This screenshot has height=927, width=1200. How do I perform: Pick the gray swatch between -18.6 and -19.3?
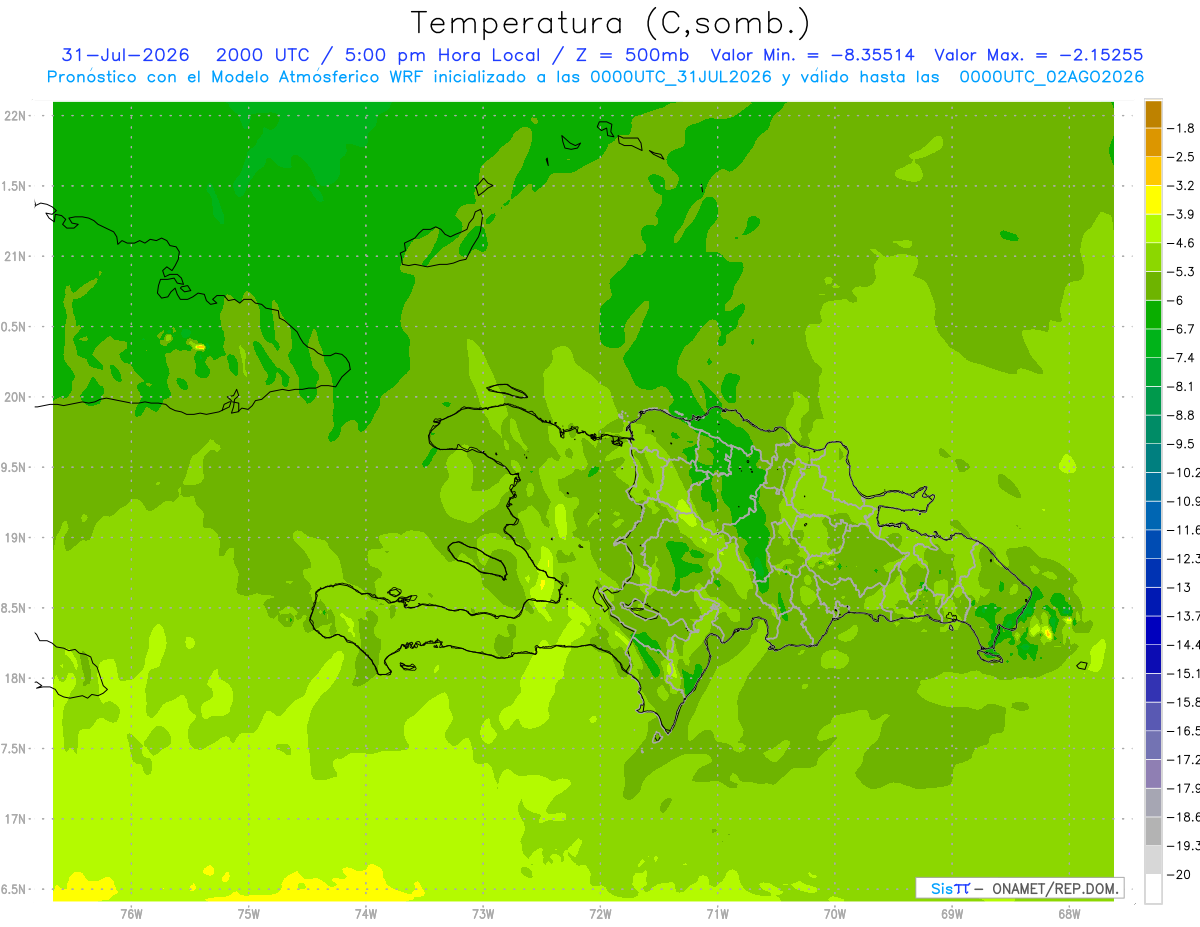(1153, 831)
